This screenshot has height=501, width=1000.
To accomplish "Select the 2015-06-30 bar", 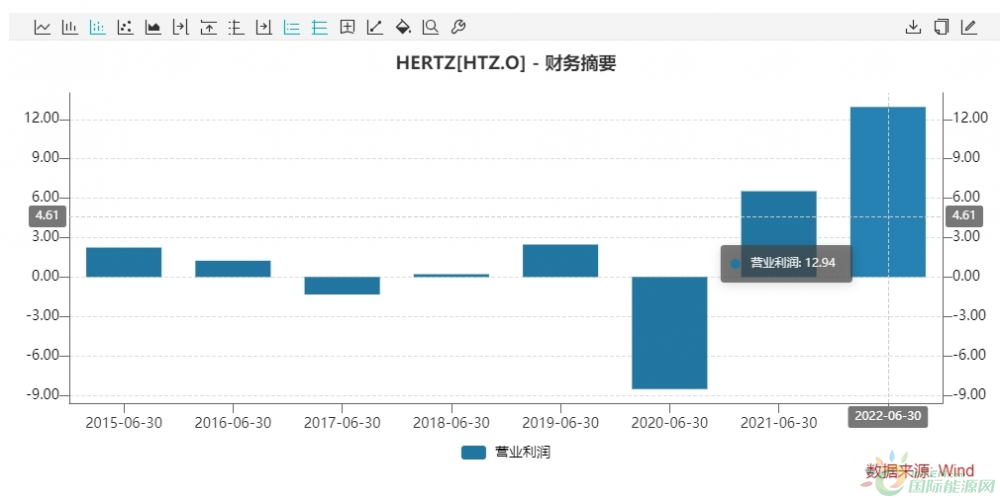I will coord(124,262).
